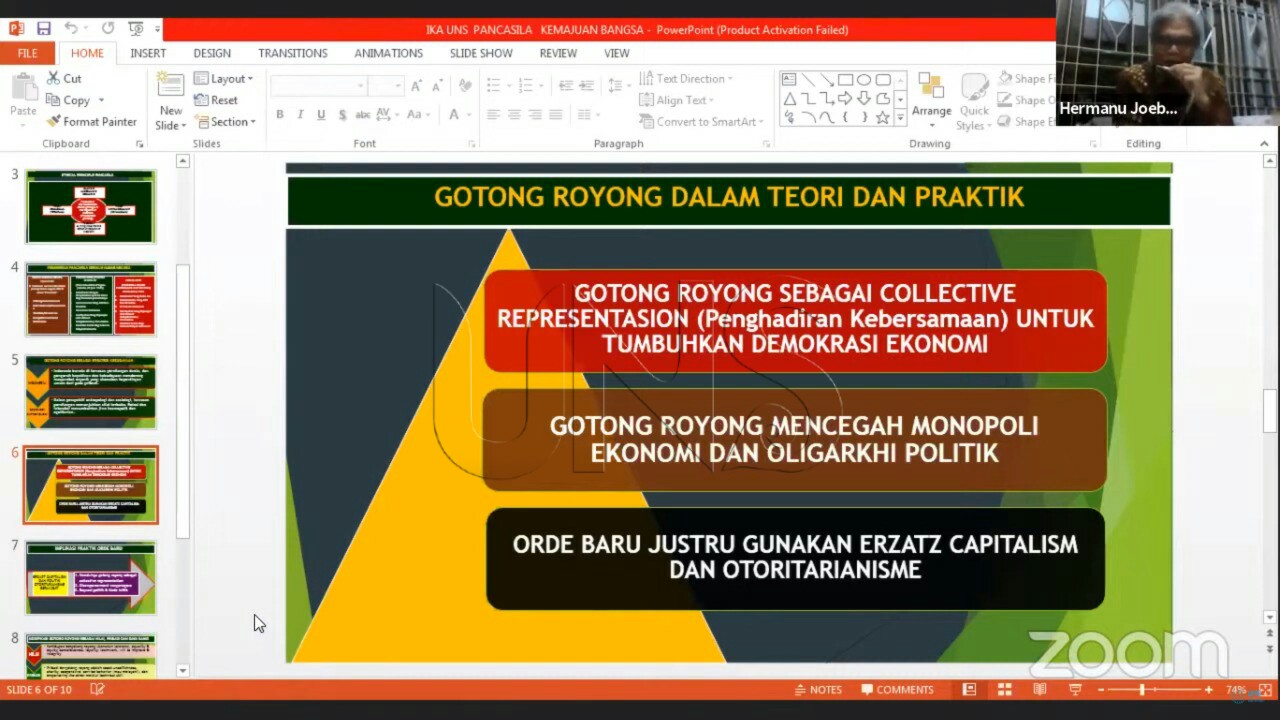Adjust the zoom slider handle
The image size is (1280, 720).
(1141, 690)
